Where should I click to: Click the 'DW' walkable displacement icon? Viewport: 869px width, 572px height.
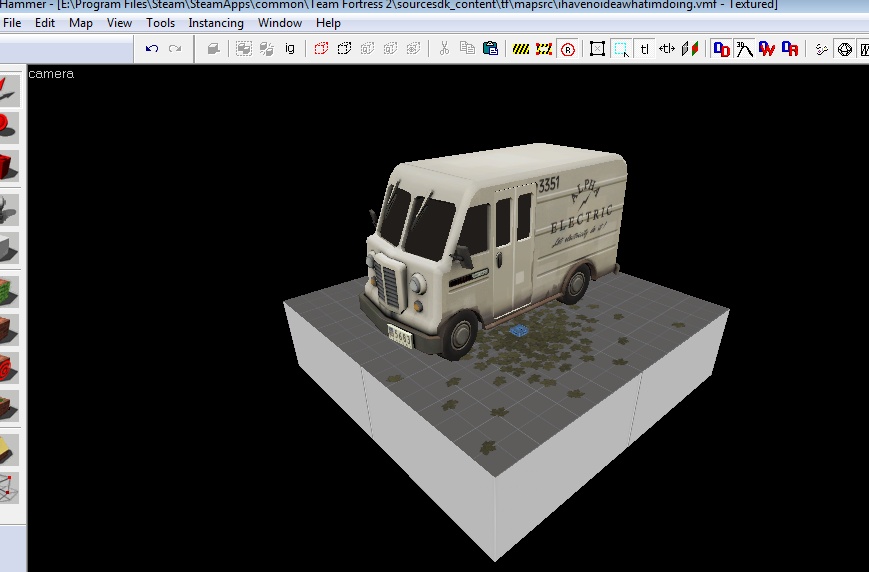(767, 49)
